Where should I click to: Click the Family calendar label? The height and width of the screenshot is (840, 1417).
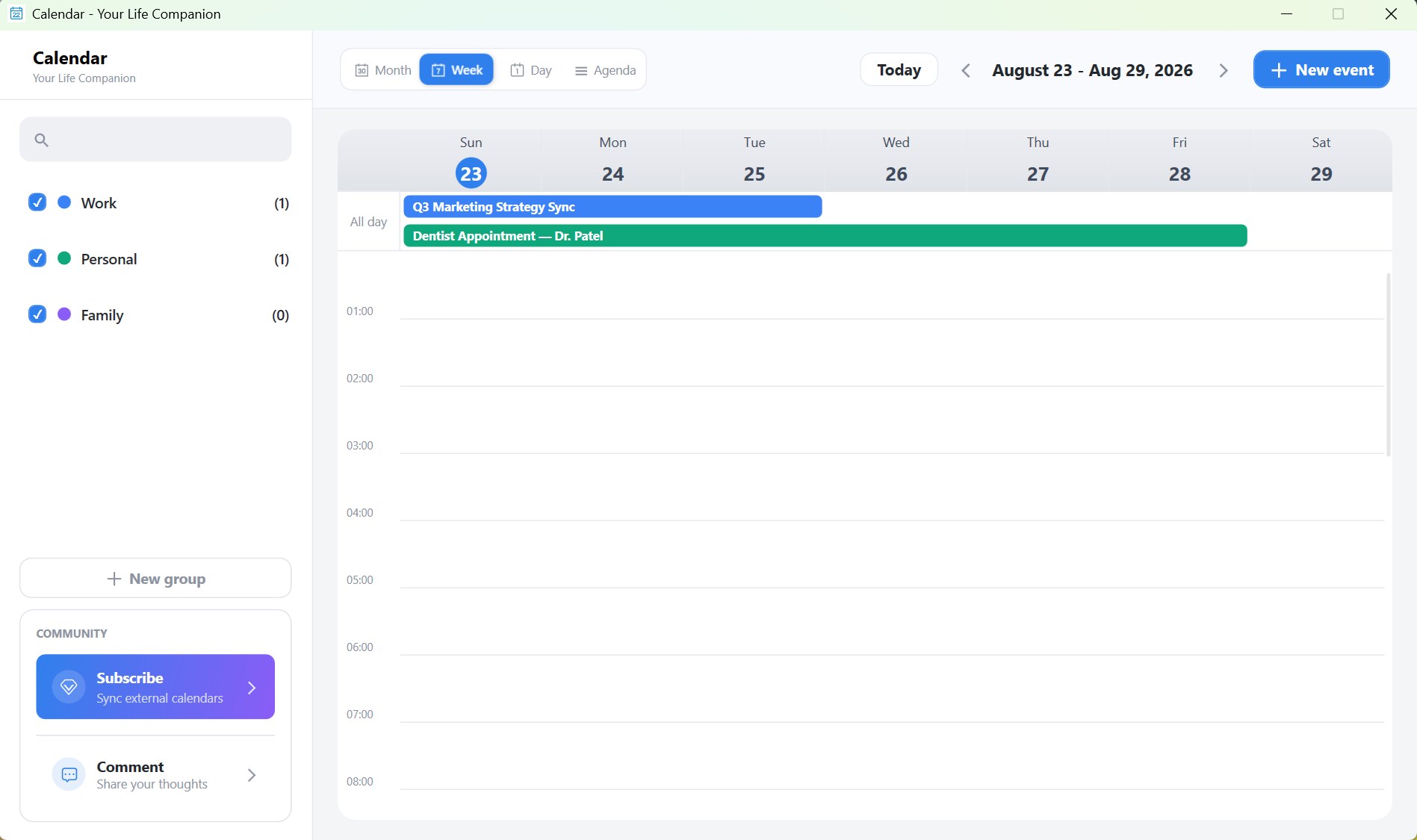(x=102, y=315)
